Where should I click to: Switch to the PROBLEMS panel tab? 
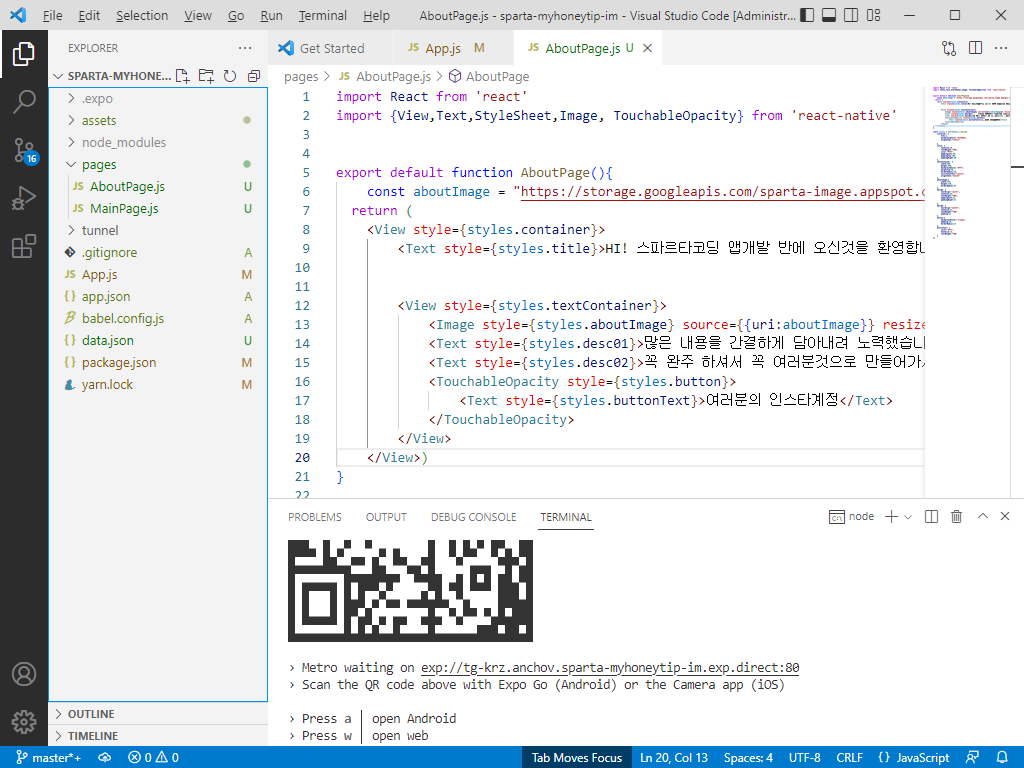pyautogui.click(x=315, y=517)
